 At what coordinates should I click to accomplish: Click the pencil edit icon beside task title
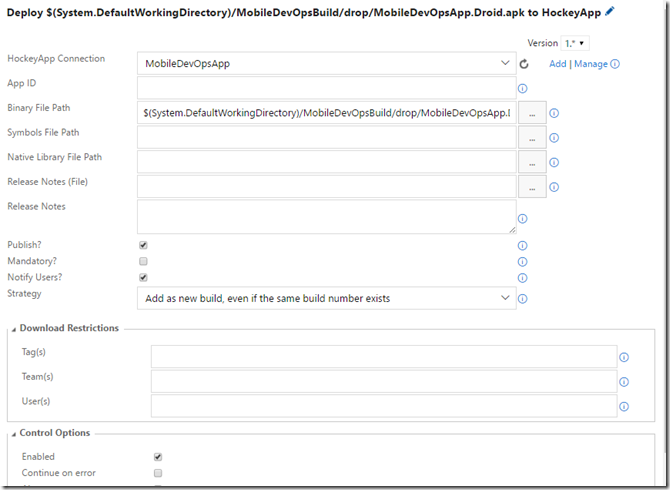point(610,11)
